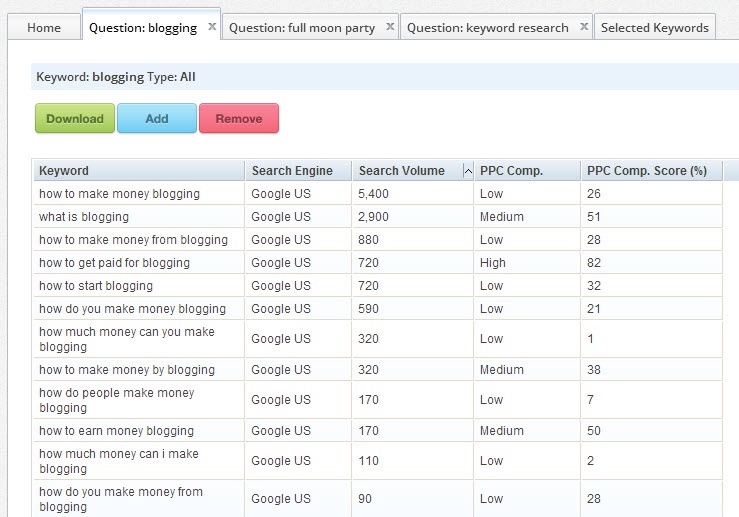Click the 5,400 search volume cell
739x517 pixels.
(x=413, y=194)
